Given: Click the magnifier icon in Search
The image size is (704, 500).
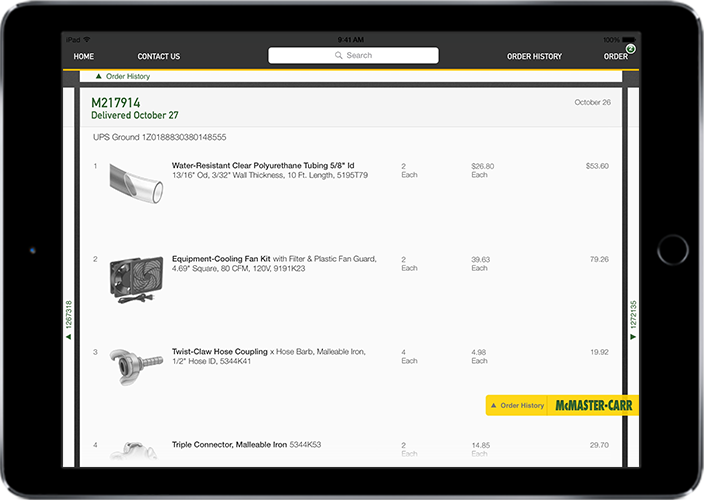Looking at the screenshot, I should coord(339,55).
